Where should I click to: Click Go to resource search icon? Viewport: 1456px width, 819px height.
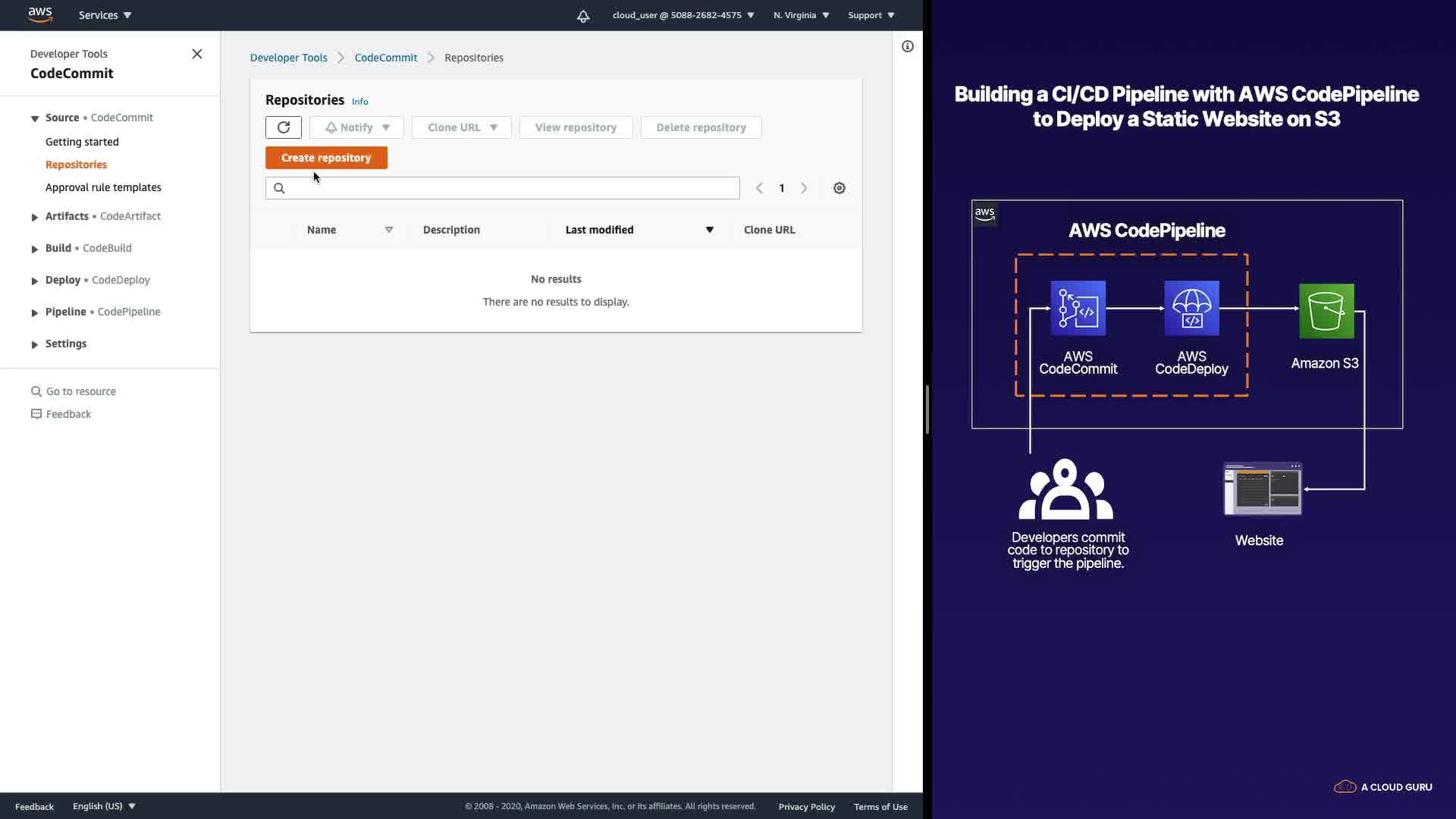click(36, 391)
